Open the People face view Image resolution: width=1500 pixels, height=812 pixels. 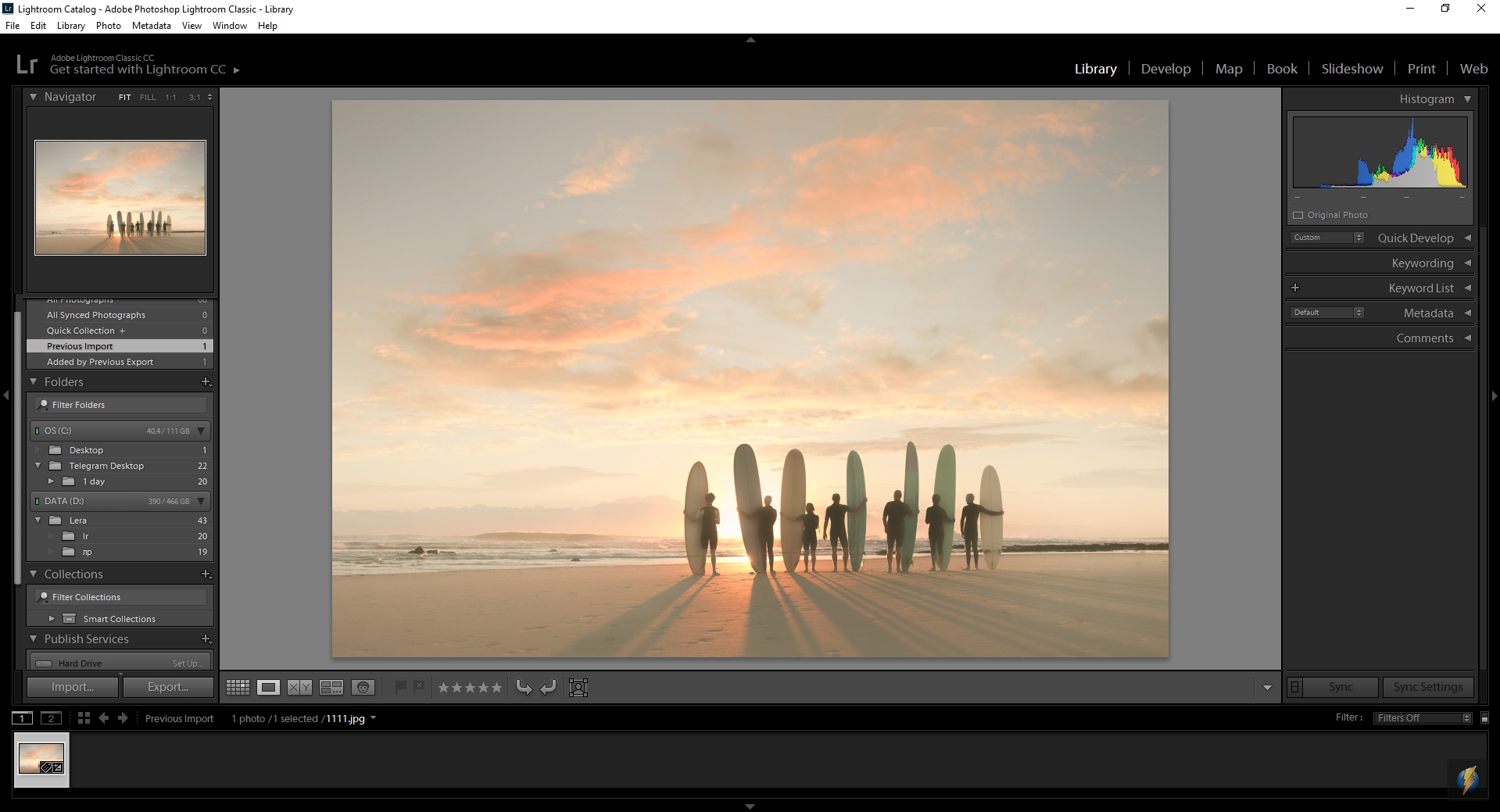pos(363,688)
